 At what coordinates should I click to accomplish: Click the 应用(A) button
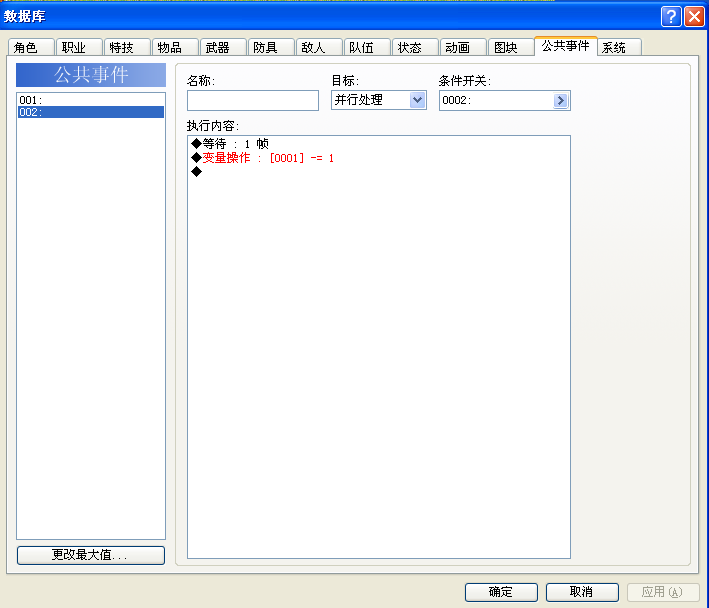pos(663,592)
